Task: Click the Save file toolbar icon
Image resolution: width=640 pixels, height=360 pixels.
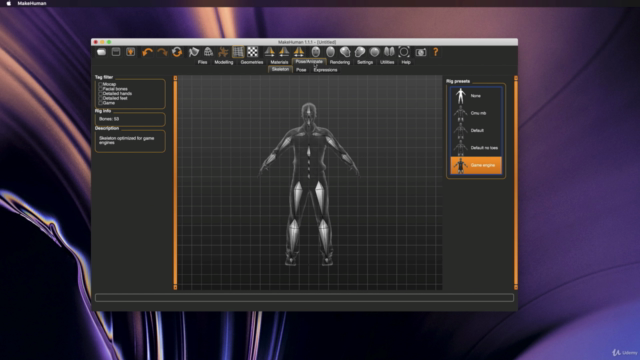Action: [131, 52]
